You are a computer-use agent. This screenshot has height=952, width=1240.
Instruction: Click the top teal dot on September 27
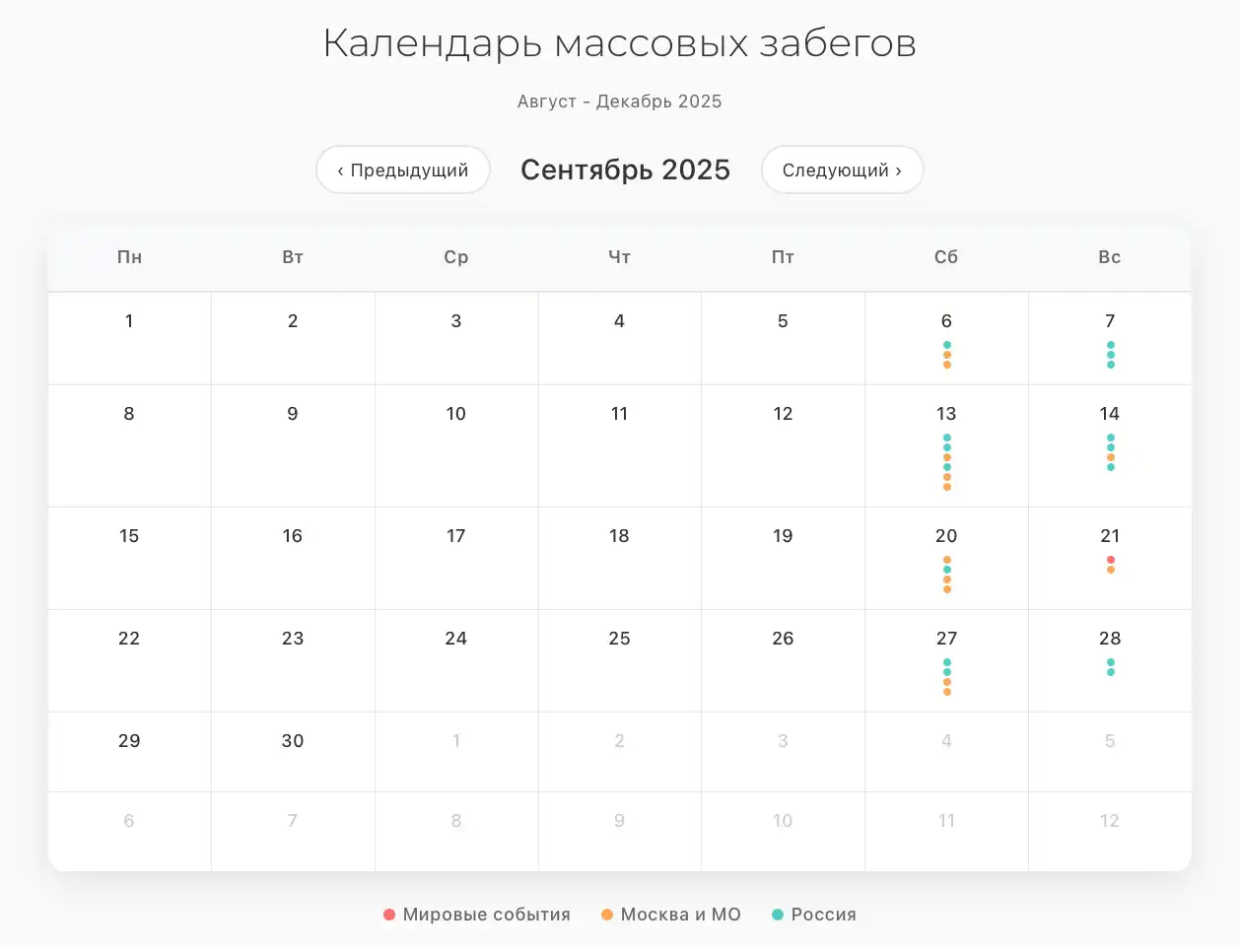[x=947, y=662]
